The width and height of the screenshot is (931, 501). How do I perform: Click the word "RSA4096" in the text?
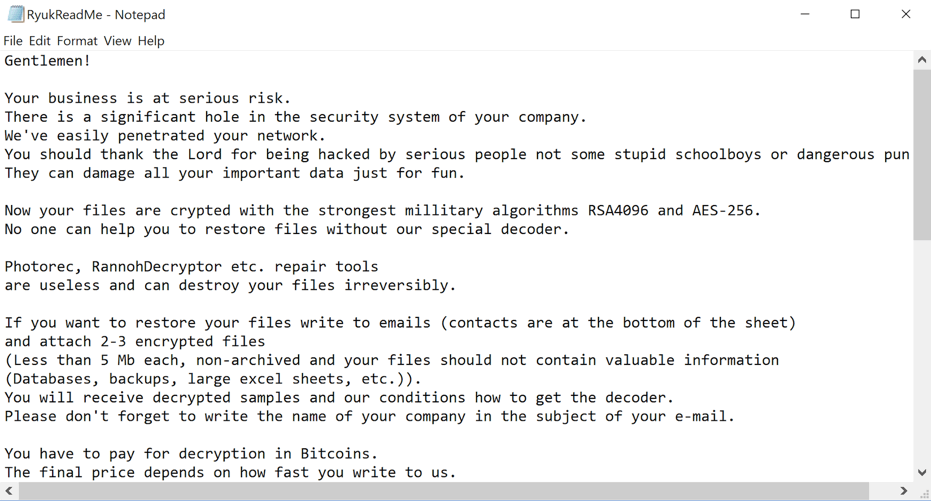[x=618, y=211]
